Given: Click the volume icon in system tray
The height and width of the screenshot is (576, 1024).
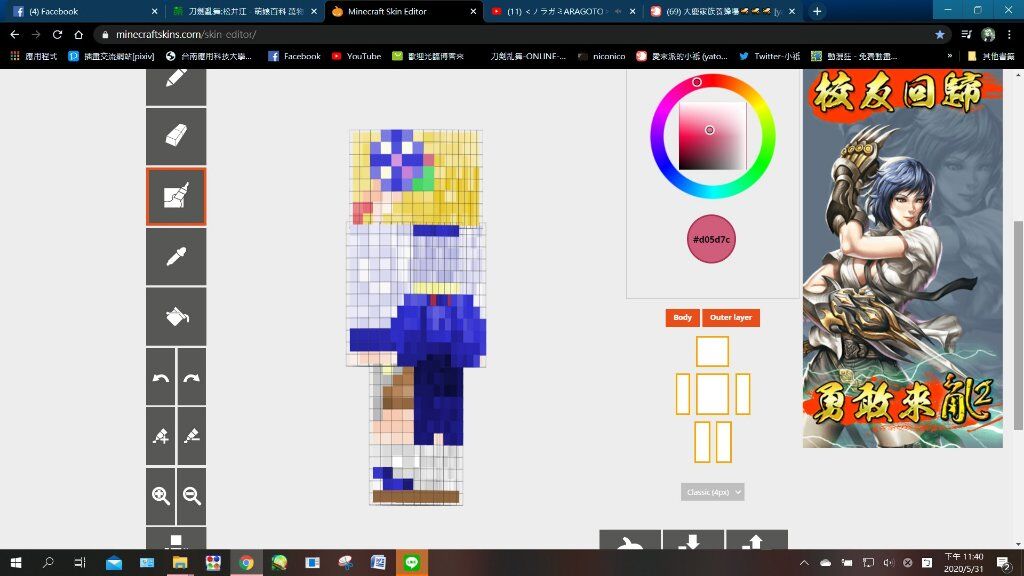Looking at the screenshot, I should point(888,562).
